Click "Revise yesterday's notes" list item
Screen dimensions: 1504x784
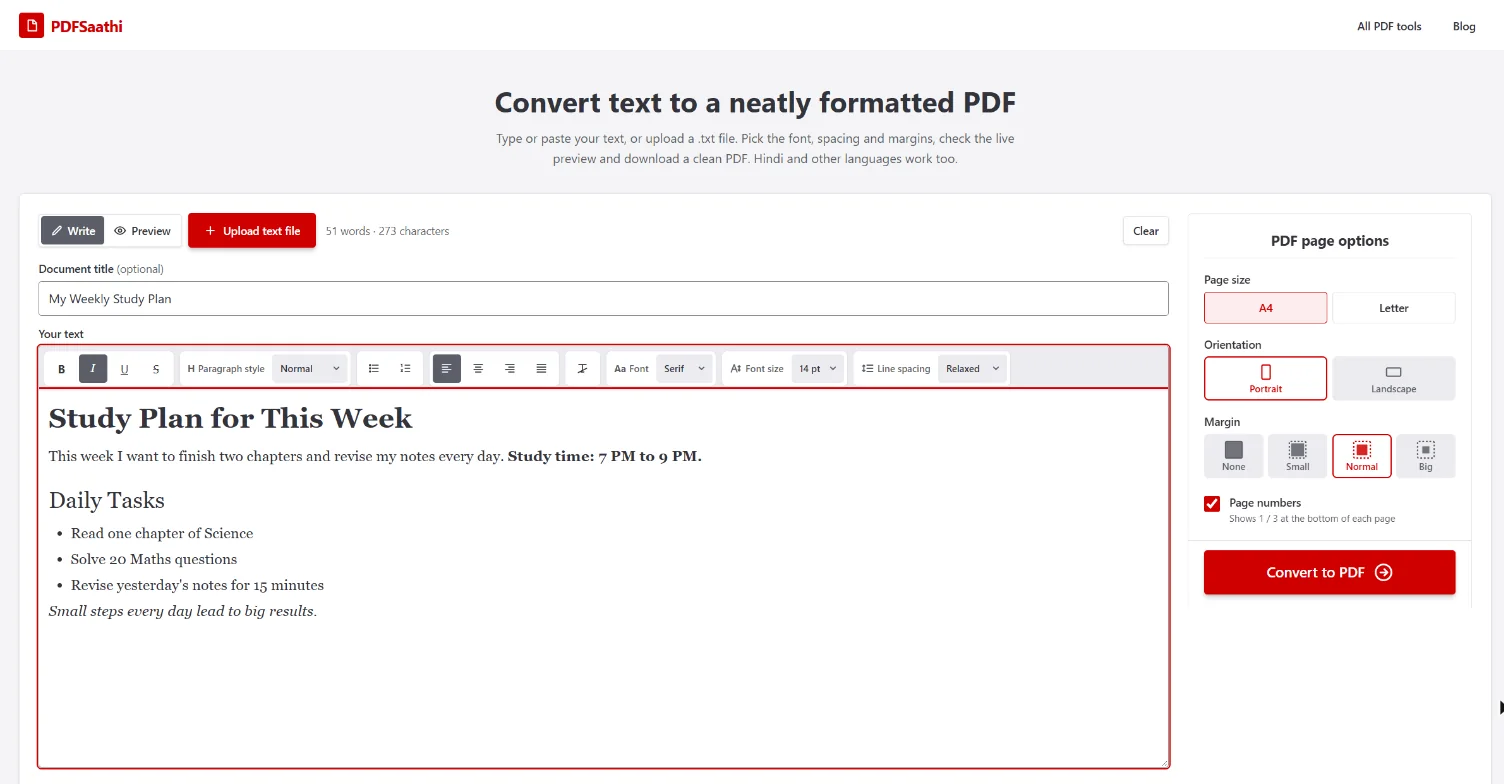coord(197,585)
